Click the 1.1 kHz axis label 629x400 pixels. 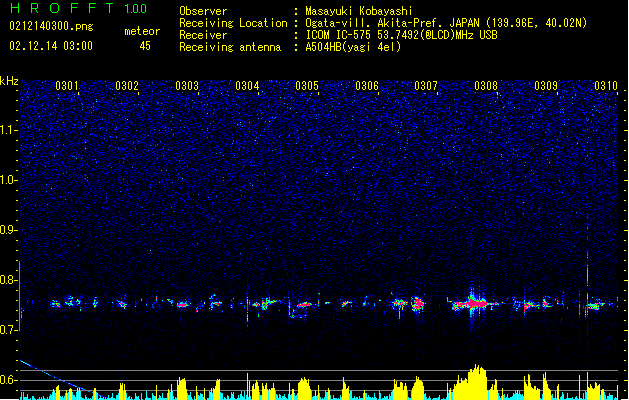pyautogui.click(x=9, y=130)
